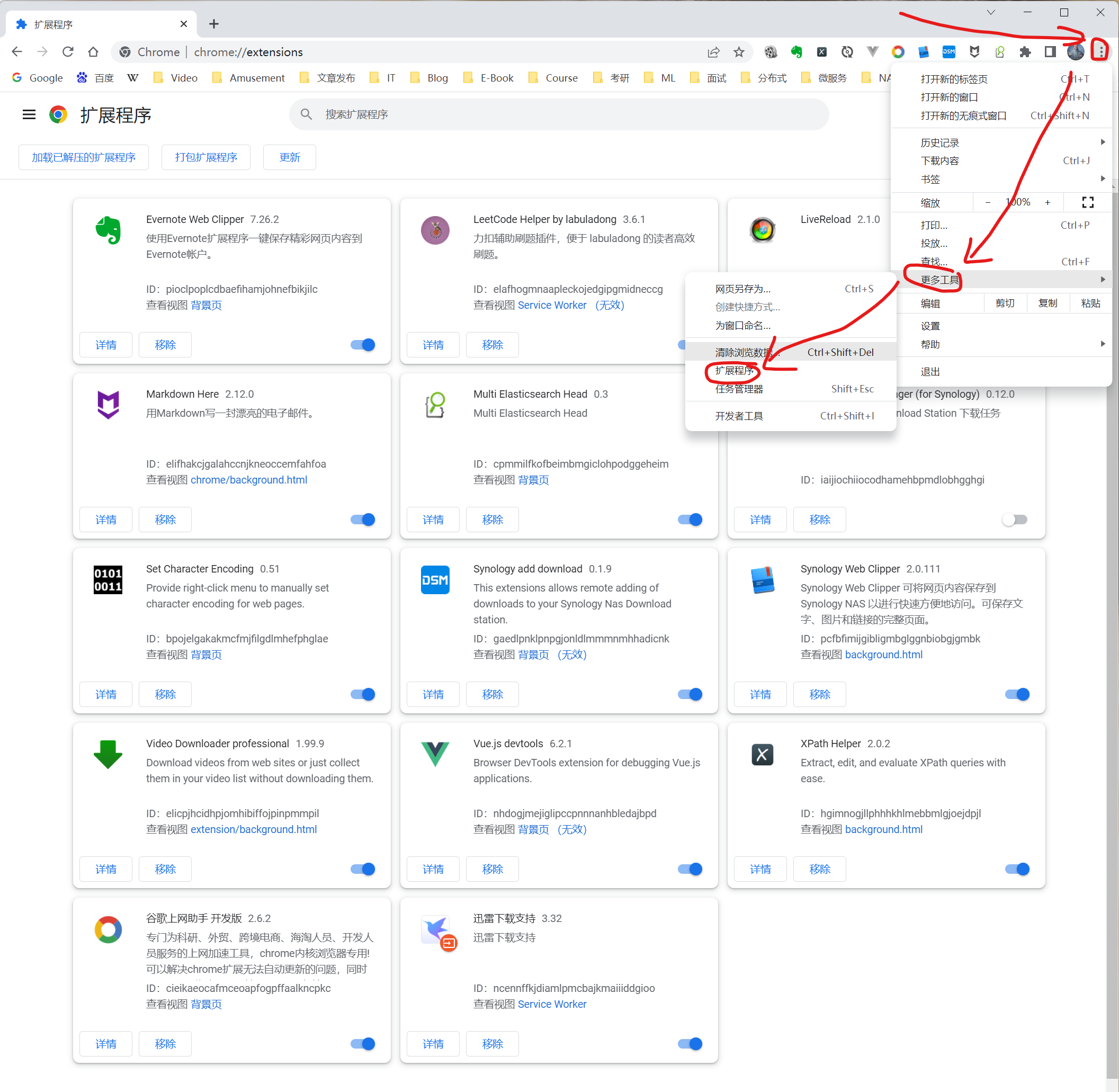This screenshot has height=1092, width=1119.
Task: Open the Chrome three-dot menu
Action: pyautogui.click(x=1100, y=51)
